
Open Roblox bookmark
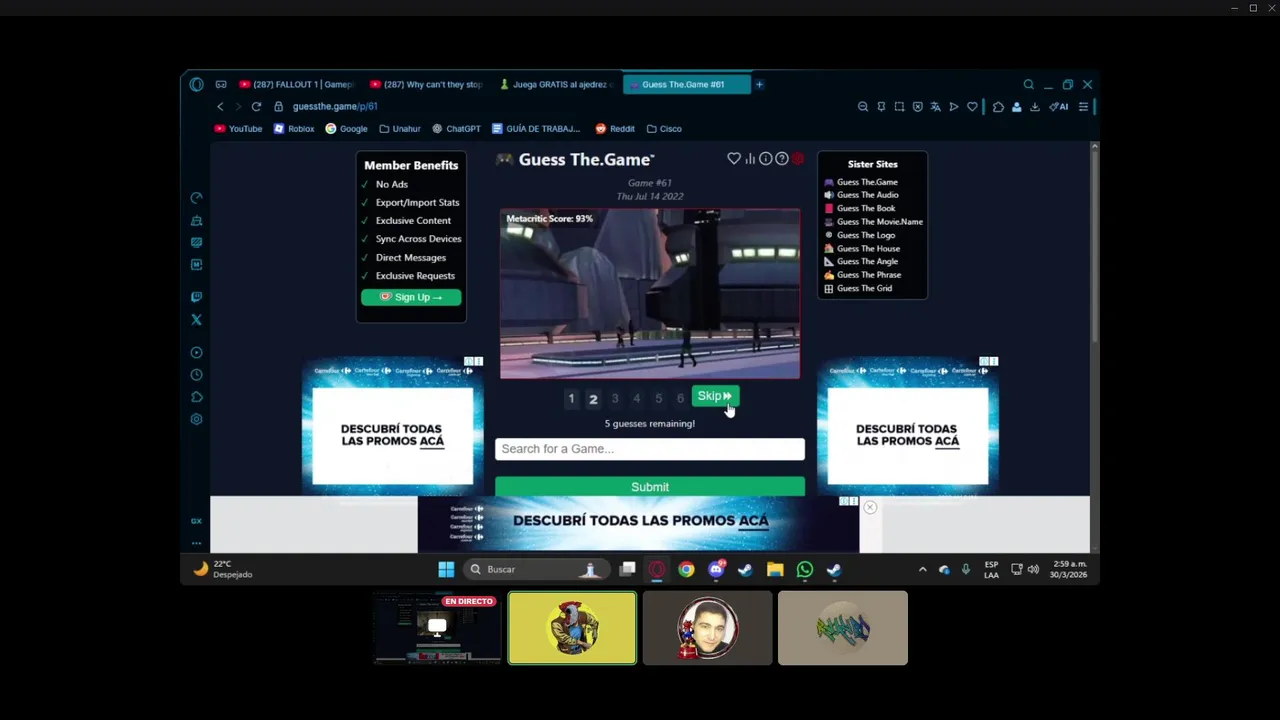click(x=294, y=128)
